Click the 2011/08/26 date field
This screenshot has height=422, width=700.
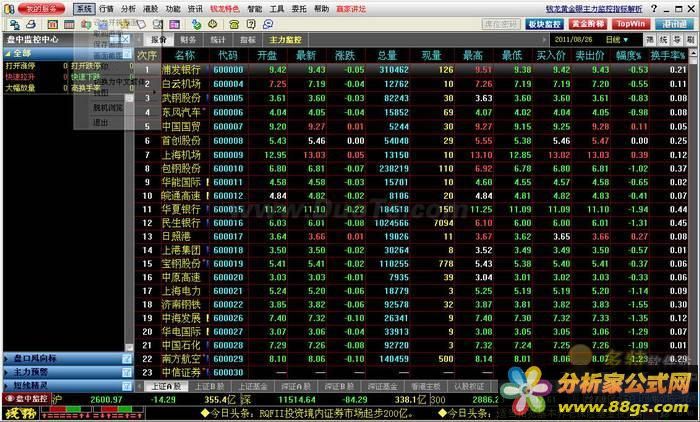pos(574,40)
